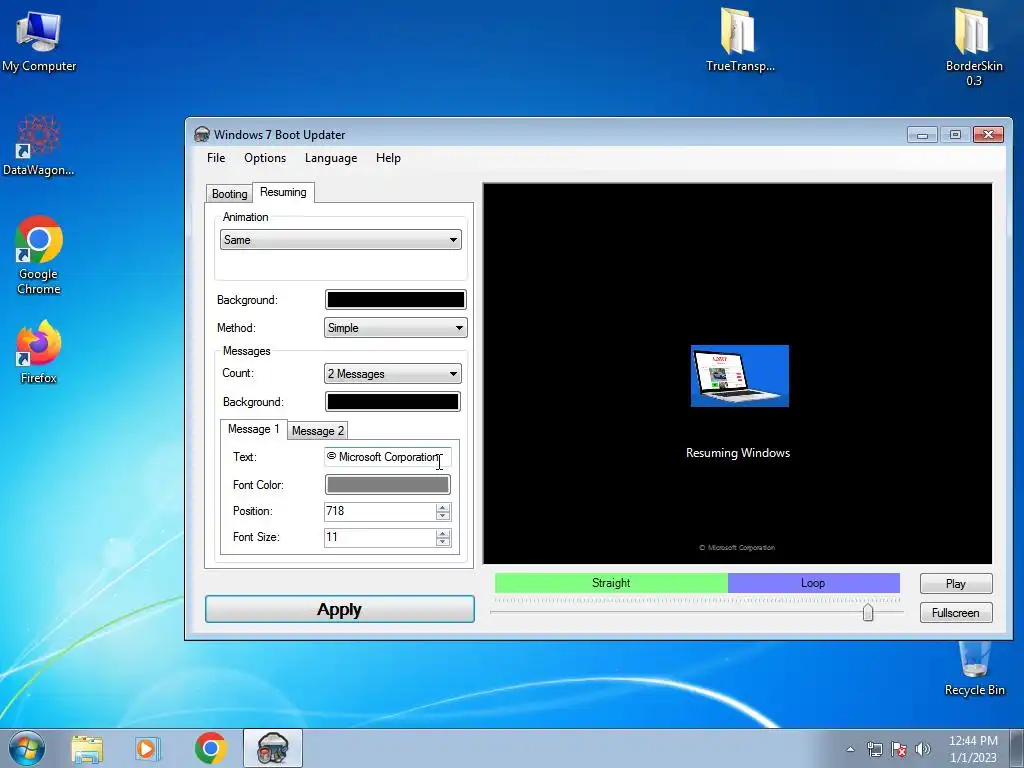Open the Help menu
The height and width of the screenshot is (768, 1024).
(388, 158)
